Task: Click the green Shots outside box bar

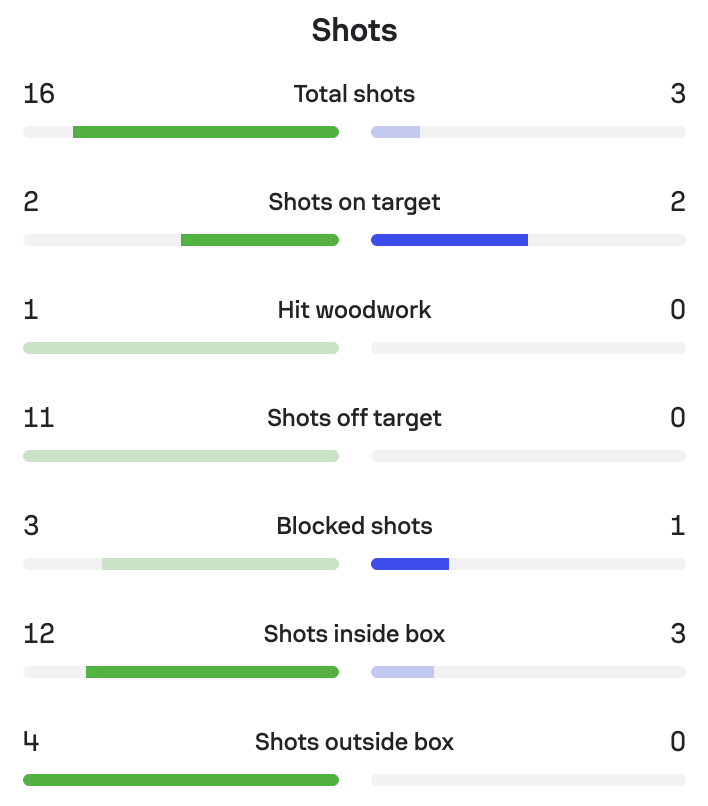Action: pyautogui.click(x=181, y=780)
